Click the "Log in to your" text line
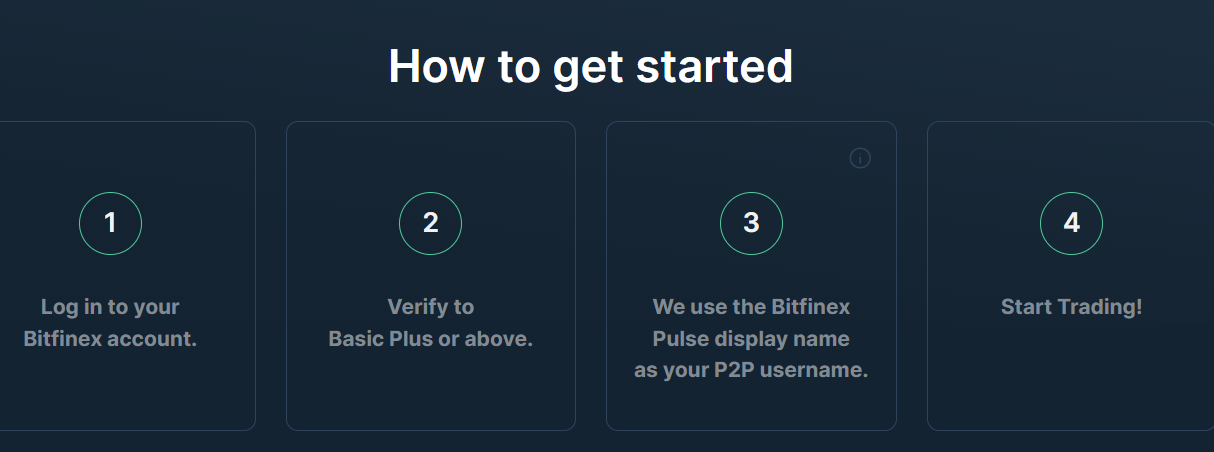Screen dimensions: 1214x452 110,307
